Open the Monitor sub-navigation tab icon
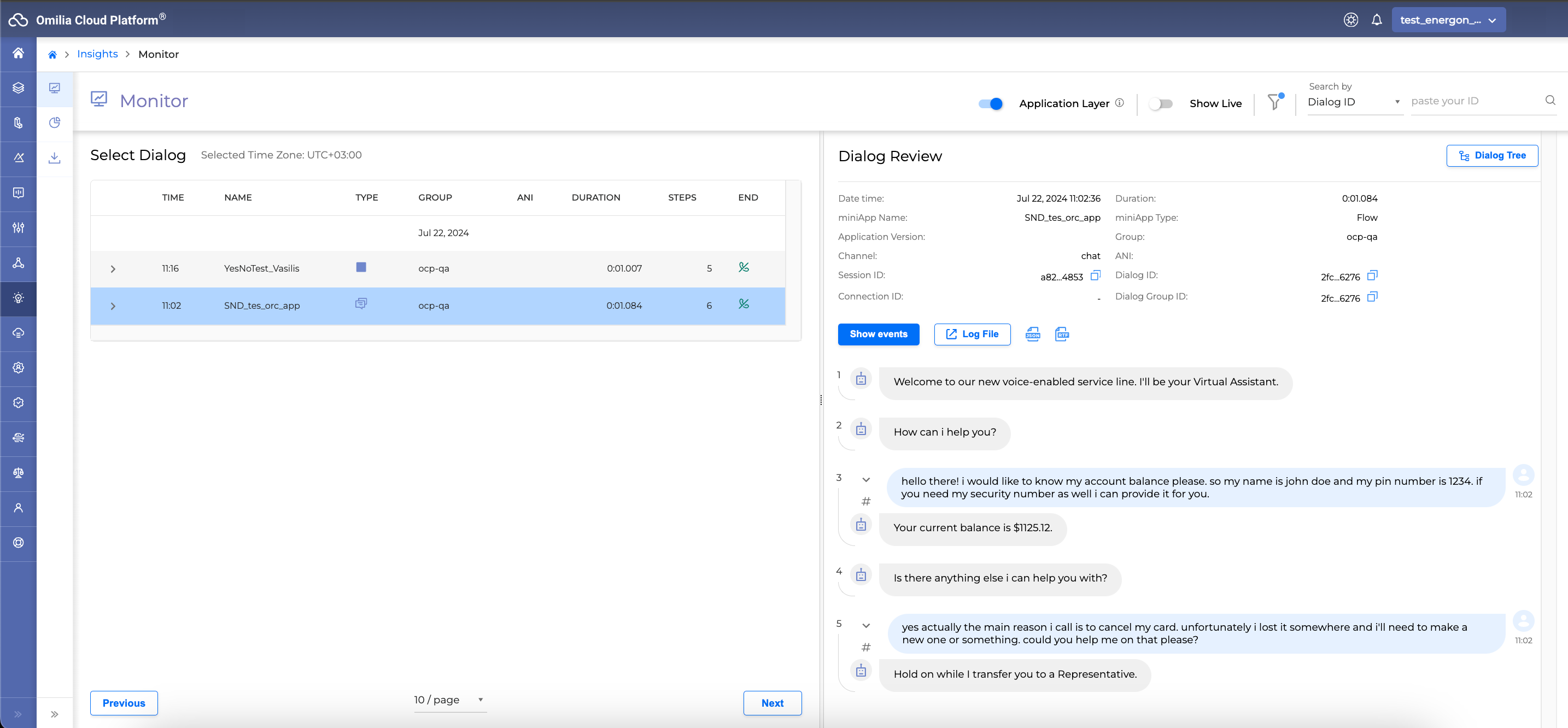The width and height of the screenshot is (1568, 728). coord(55,88)
